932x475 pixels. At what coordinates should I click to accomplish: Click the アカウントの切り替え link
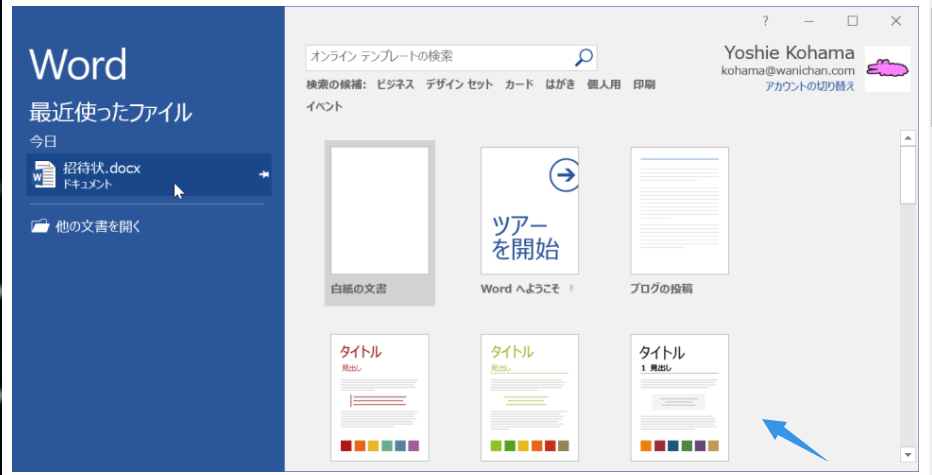coord(810,86)
